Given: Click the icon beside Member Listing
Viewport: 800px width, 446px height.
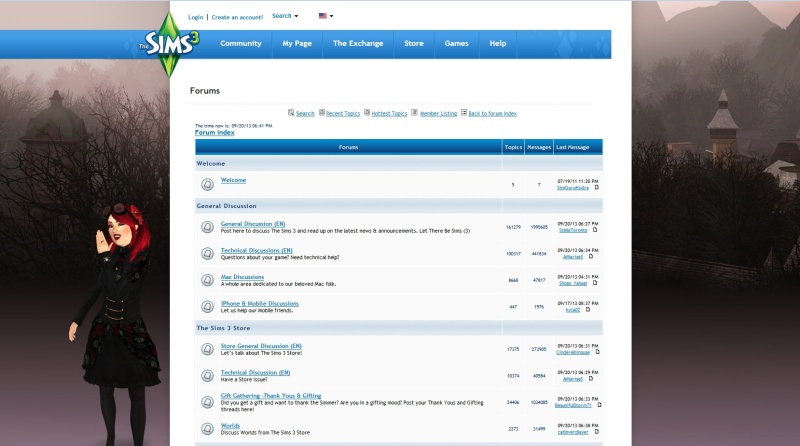Looking at the screenshot, I should pos(414,112).
